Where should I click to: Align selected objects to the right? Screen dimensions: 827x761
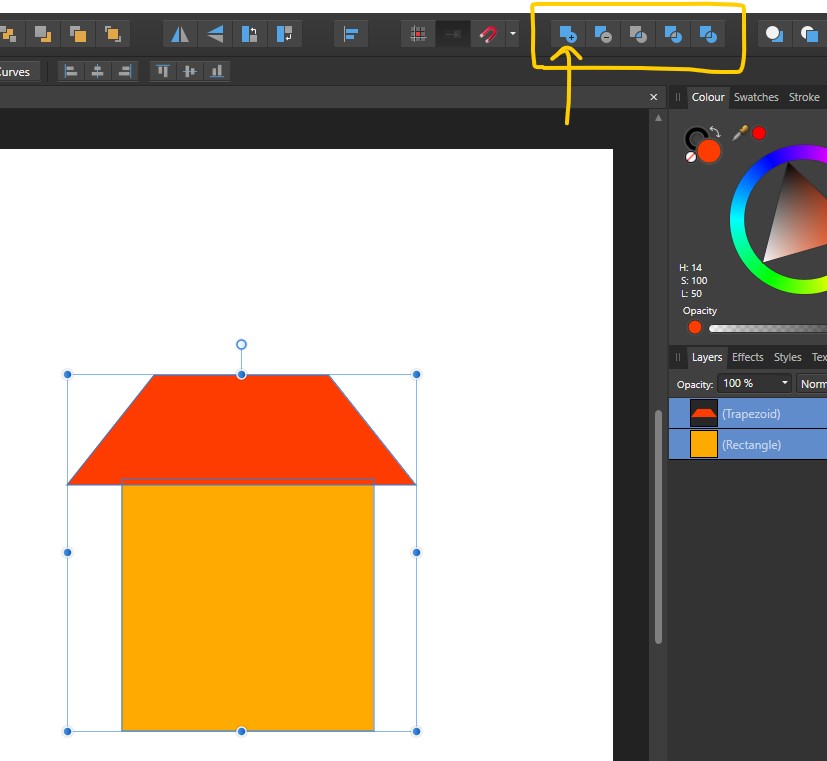pyautogui.click(x=125, y=71)
